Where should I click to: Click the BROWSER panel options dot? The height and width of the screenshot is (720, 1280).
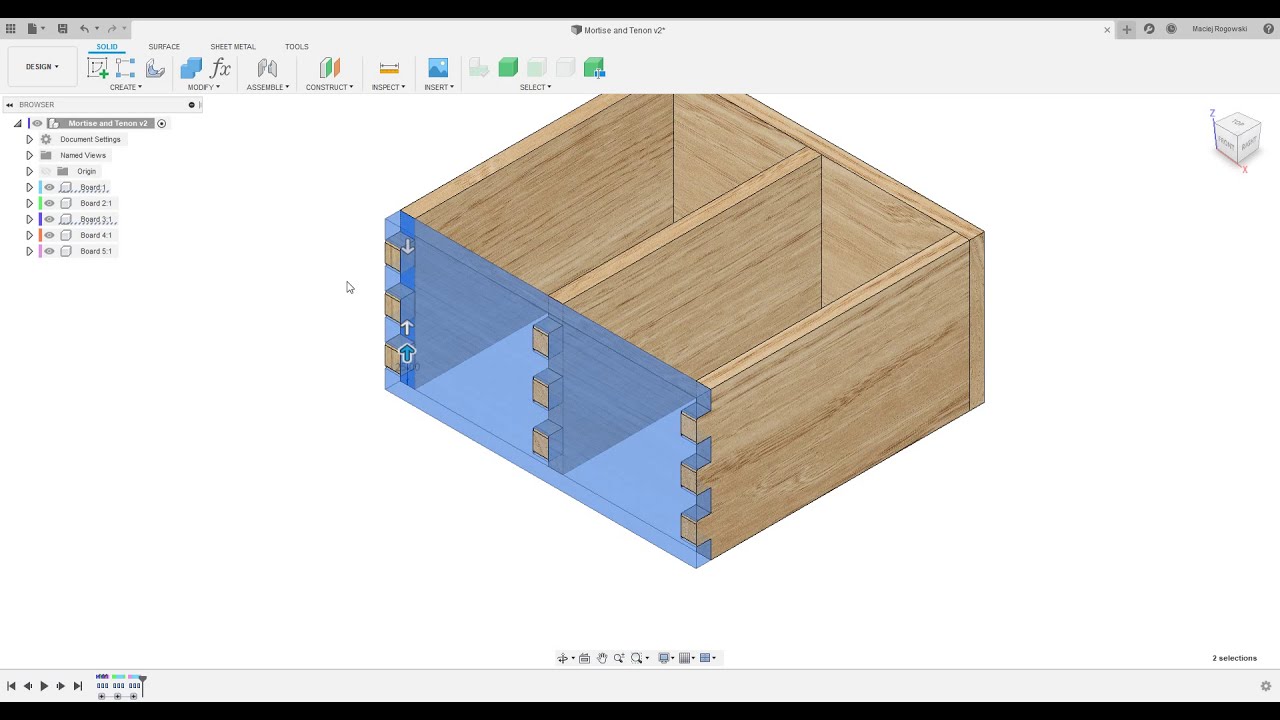[191, 104]
